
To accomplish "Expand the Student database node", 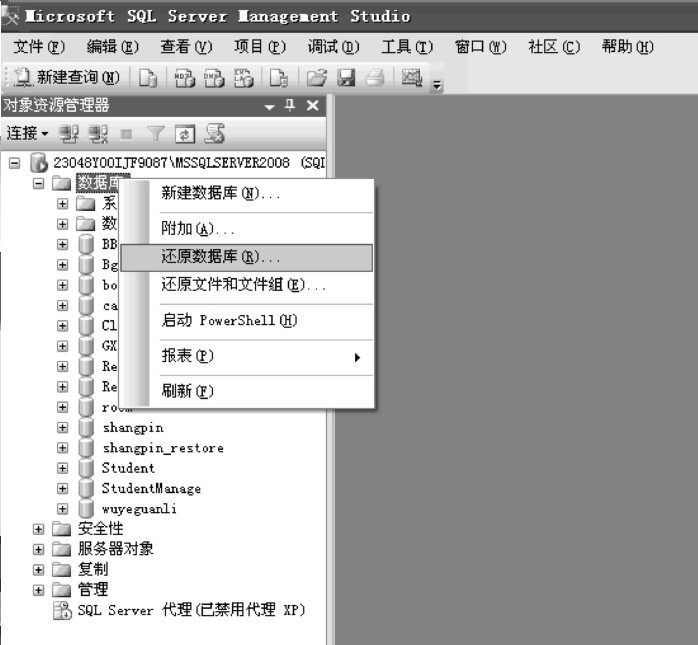I will 63,468.
